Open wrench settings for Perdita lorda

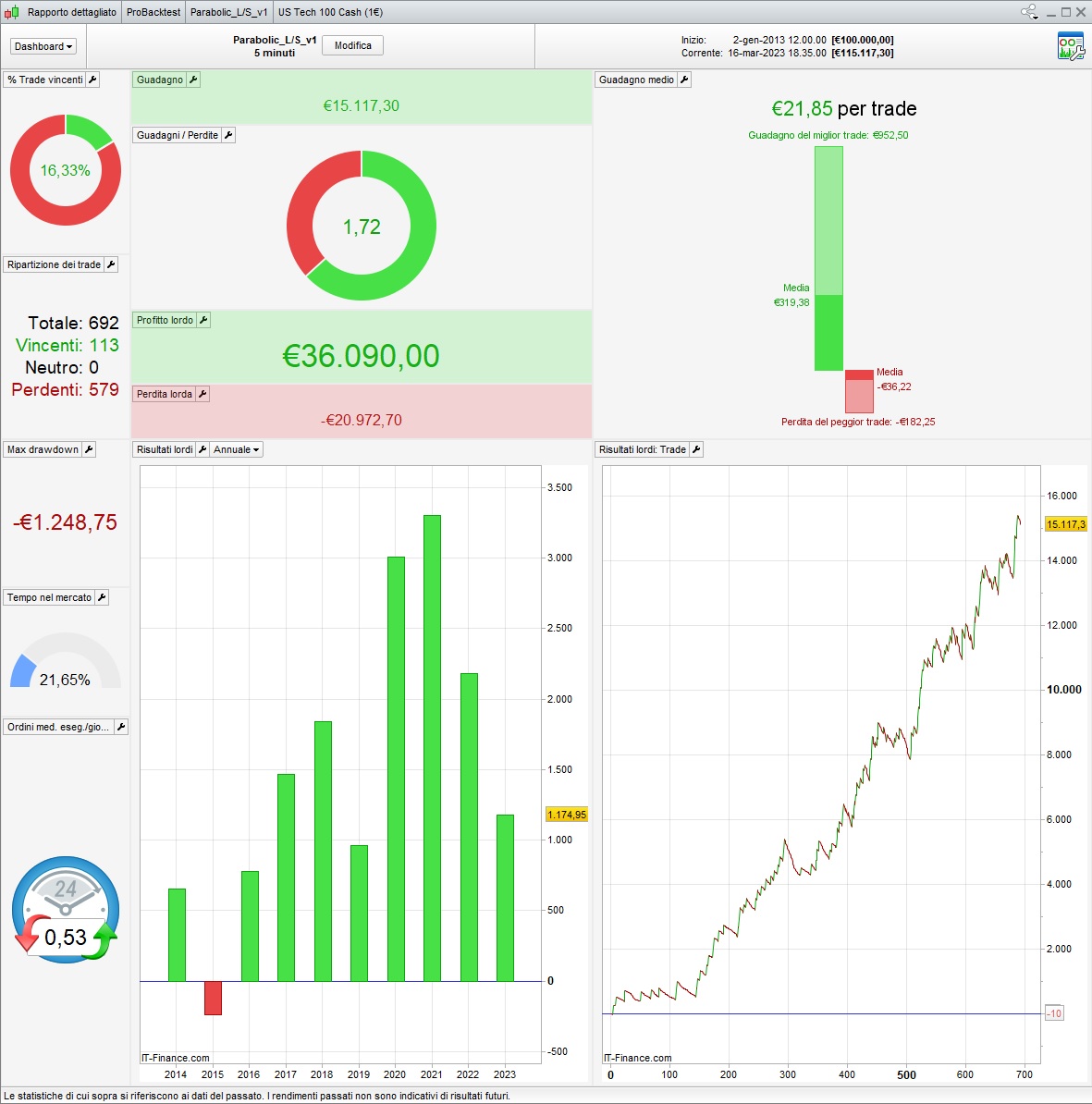202,394
